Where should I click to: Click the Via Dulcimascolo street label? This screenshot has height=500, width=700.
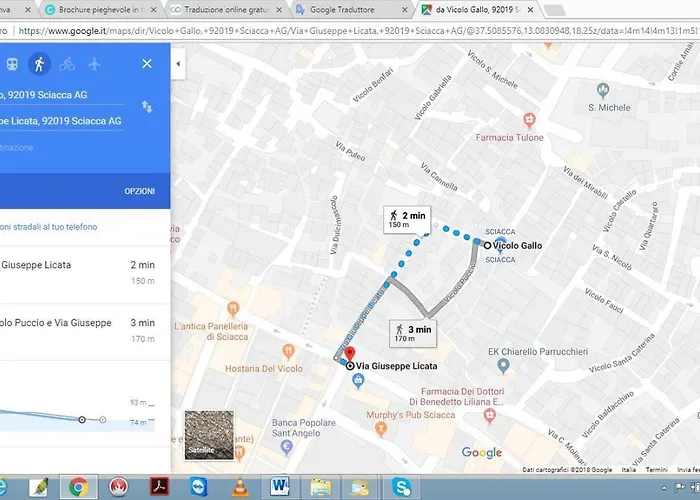click(x=334, y=225)
